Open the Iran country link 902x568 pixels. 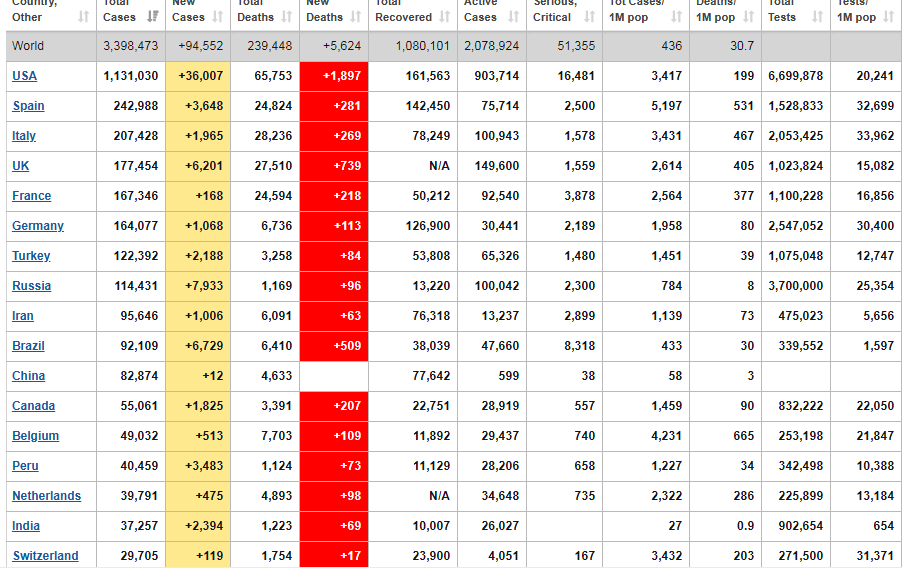click(x=23, y=315)
